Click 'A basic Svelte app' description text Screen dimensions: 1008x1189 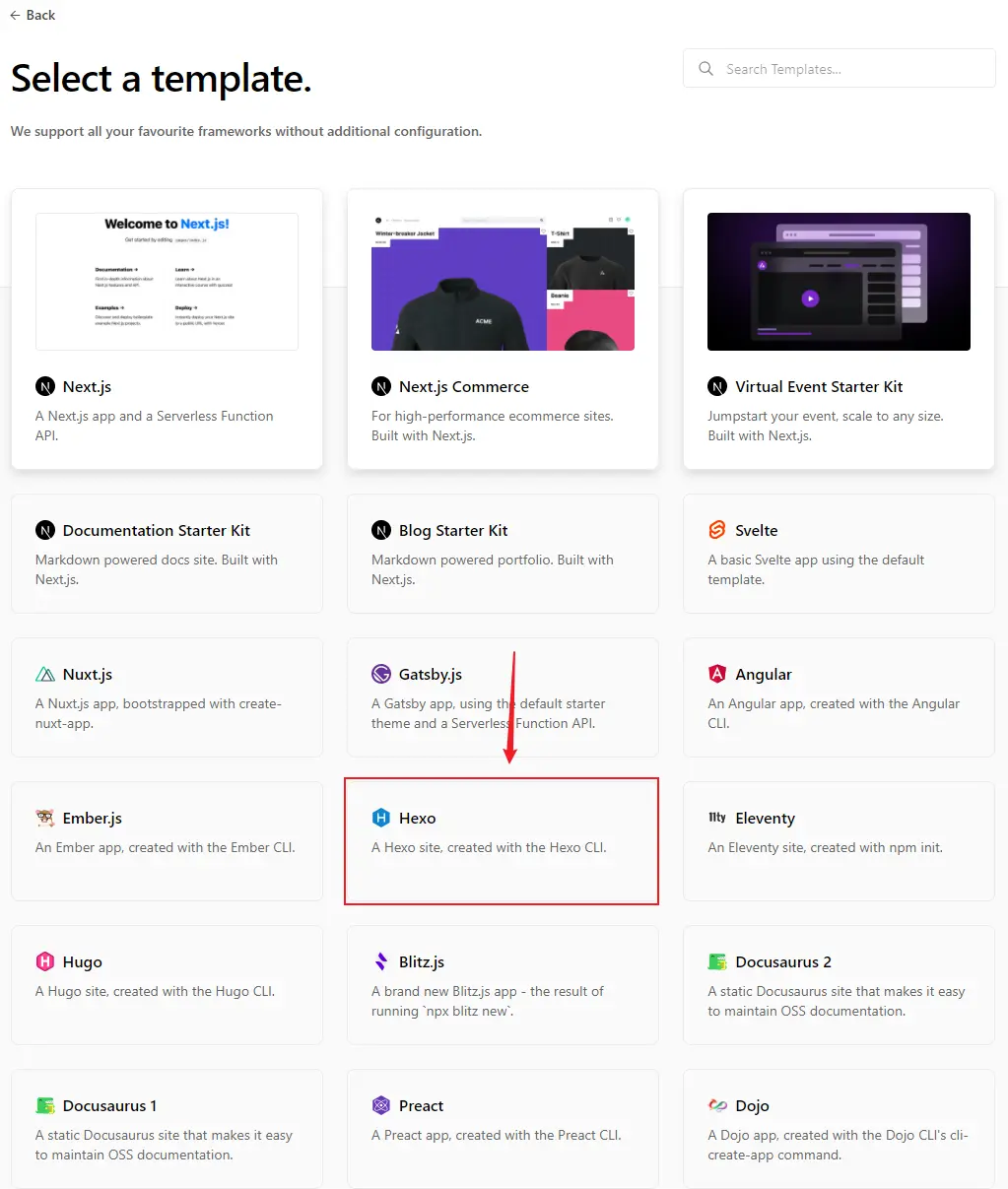[x=816, y=569]
